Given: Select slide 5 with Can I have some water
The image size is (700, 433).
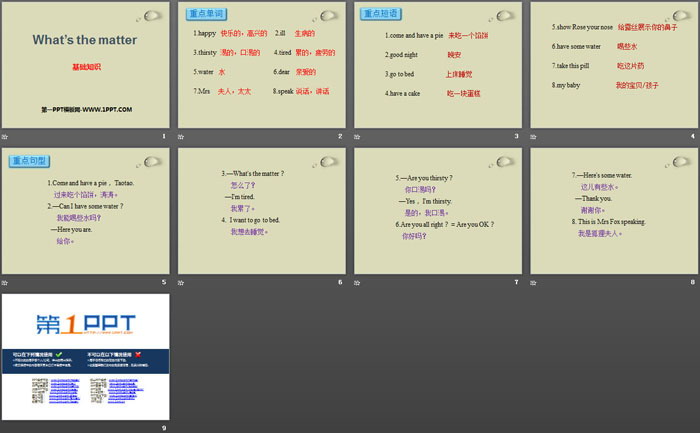Looking at the screenshot, I should pyautogui.click(x=86, y=211).
